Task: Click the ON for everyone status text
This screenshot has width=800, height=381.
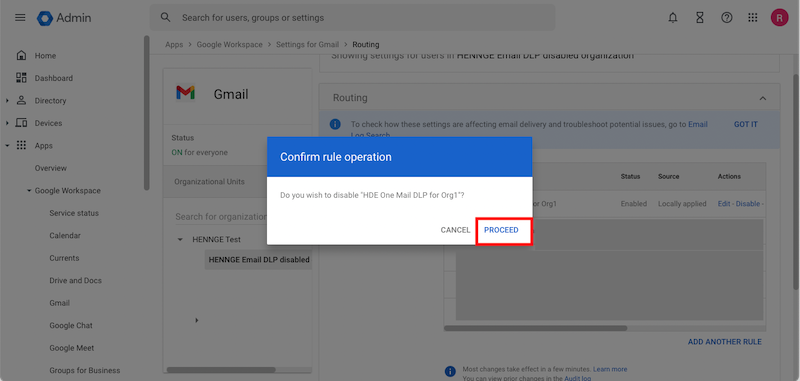Action: click(199, 153)
